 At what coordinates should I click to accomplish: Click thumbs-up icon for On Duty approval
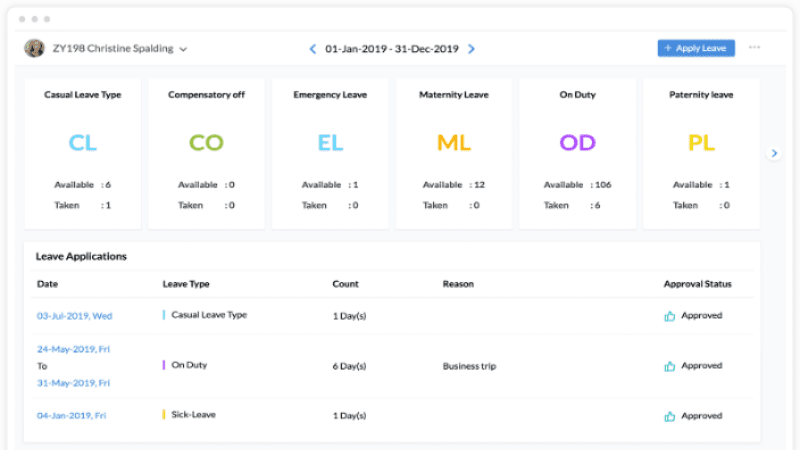[670, 366]
